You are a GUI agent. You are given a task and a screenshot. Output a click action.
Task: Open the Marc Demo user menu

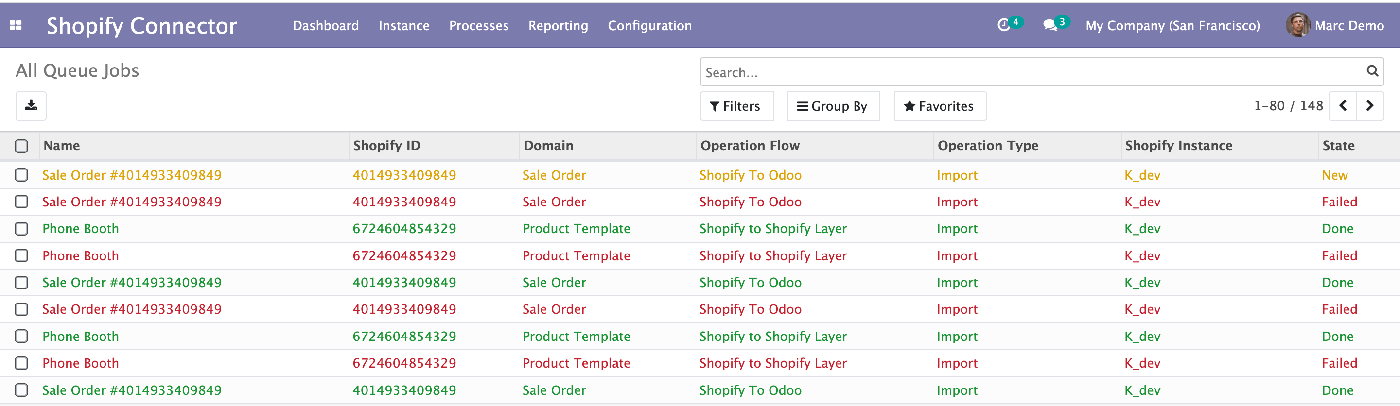pyautogui.click(x=1334, y=26)
